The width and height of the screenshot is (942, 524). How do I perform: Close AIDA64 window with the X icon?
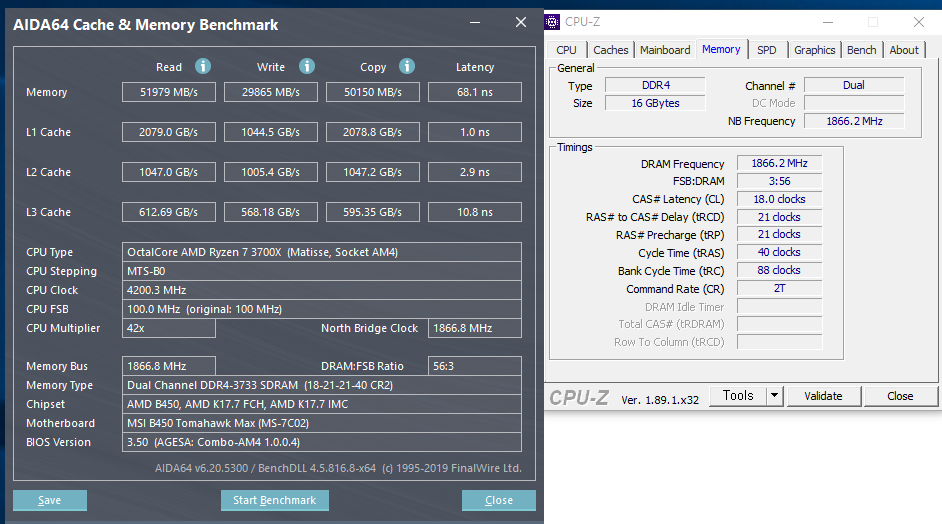pyautogui.click(x=521, y=22)
